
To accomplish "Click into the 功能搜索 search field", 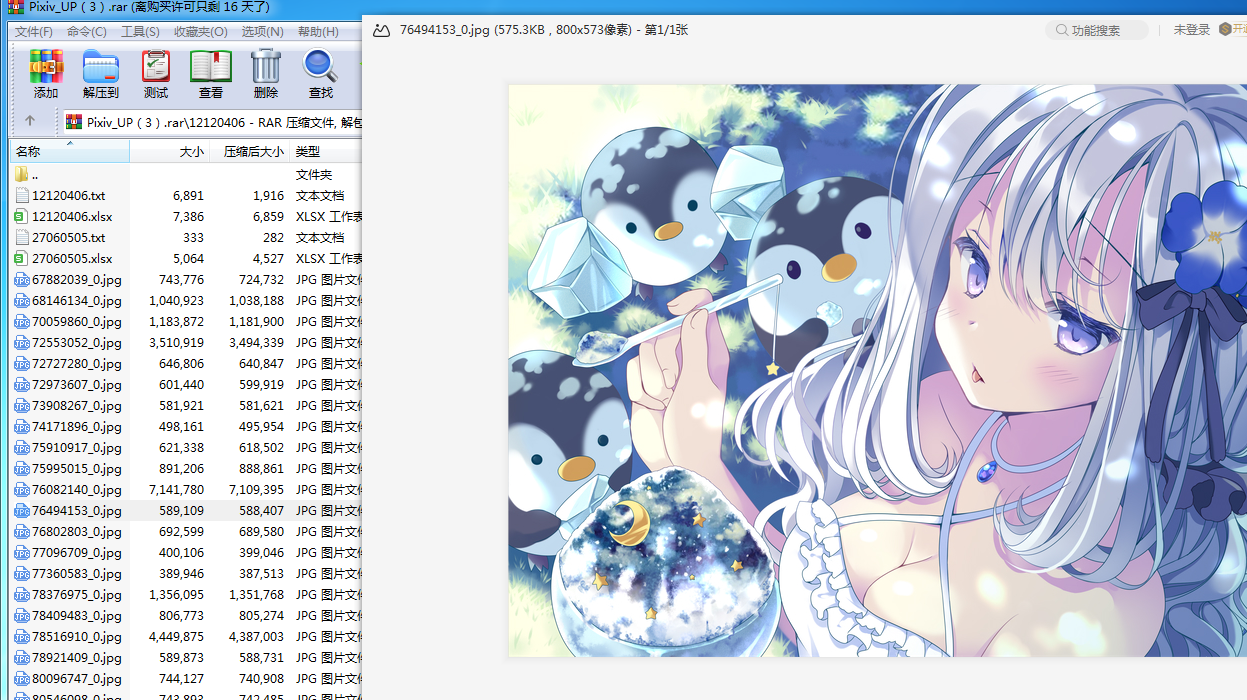I will [1097, 30].
